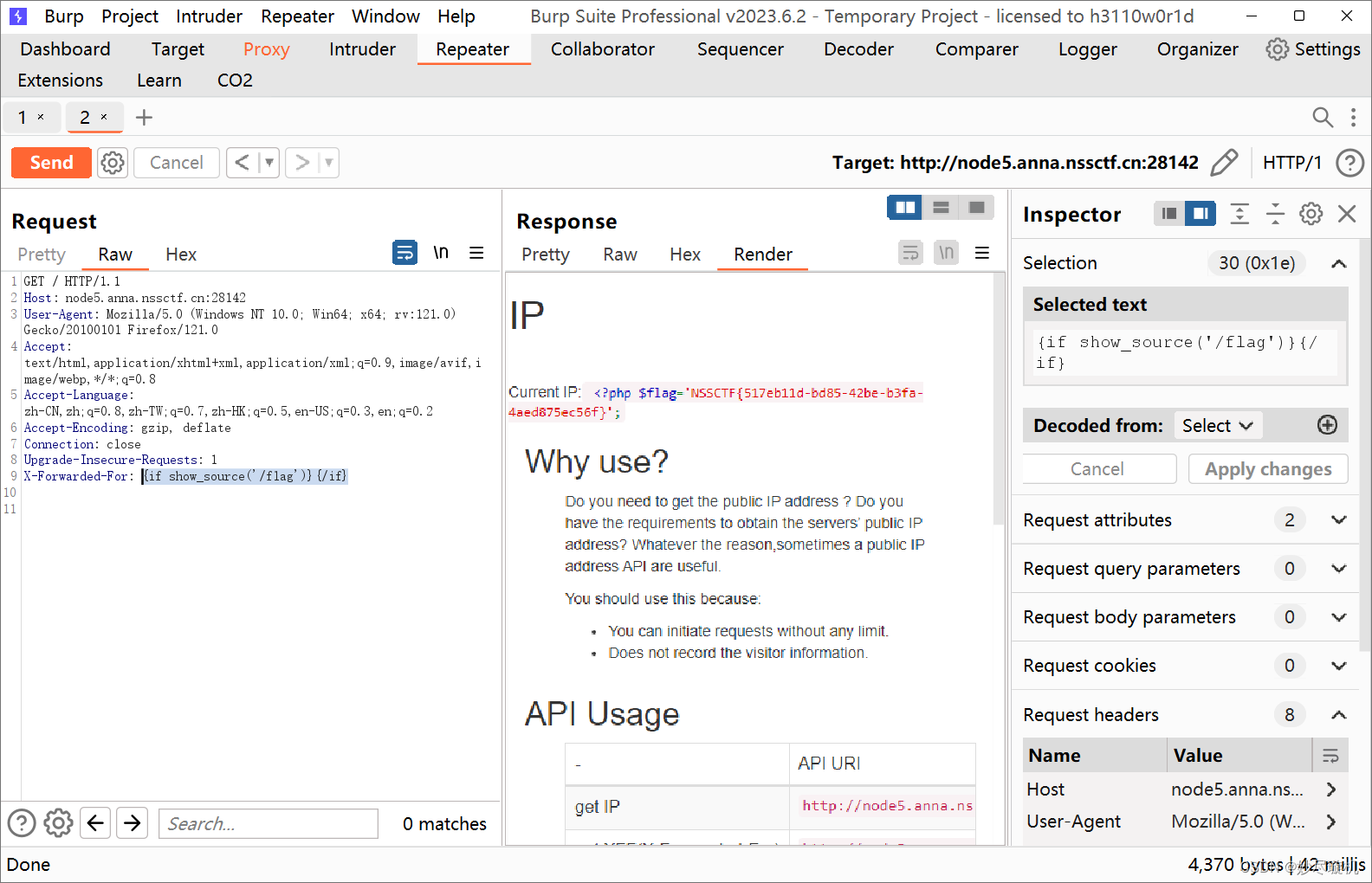Open the Decoded from Select dropdown
The width and height of the screenshot is (1372, 883).
click(x=1218, y=426)
